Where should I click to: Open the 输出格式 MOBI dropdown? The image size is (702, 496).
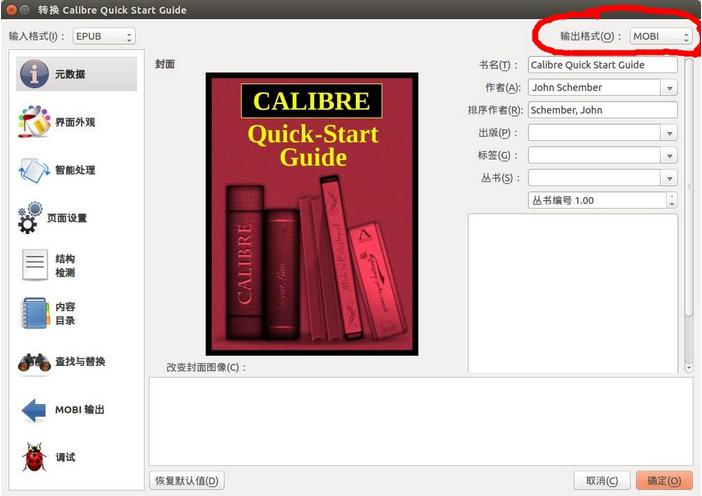[661, 36]
